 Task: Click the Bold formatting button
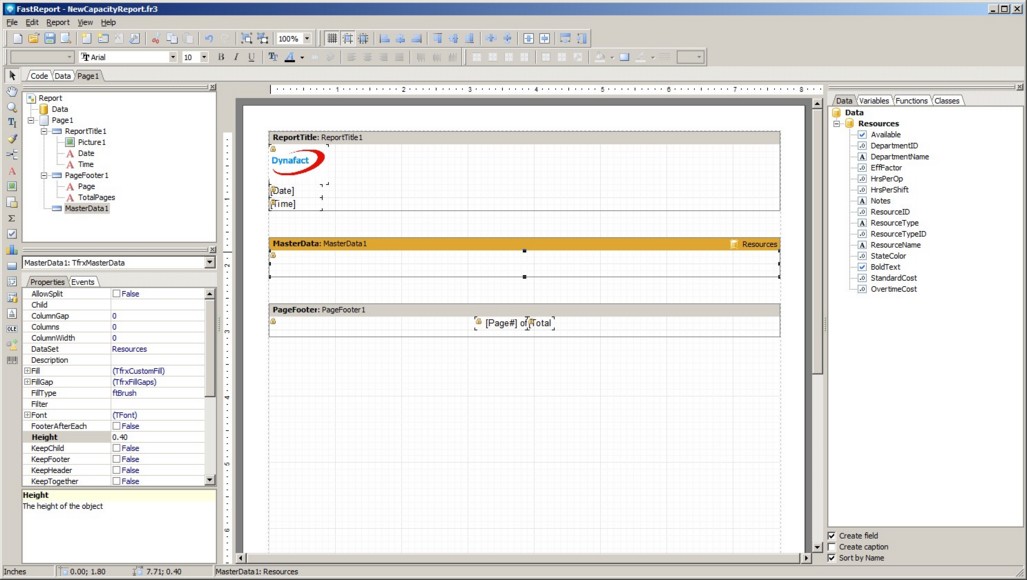click(221, 57)
